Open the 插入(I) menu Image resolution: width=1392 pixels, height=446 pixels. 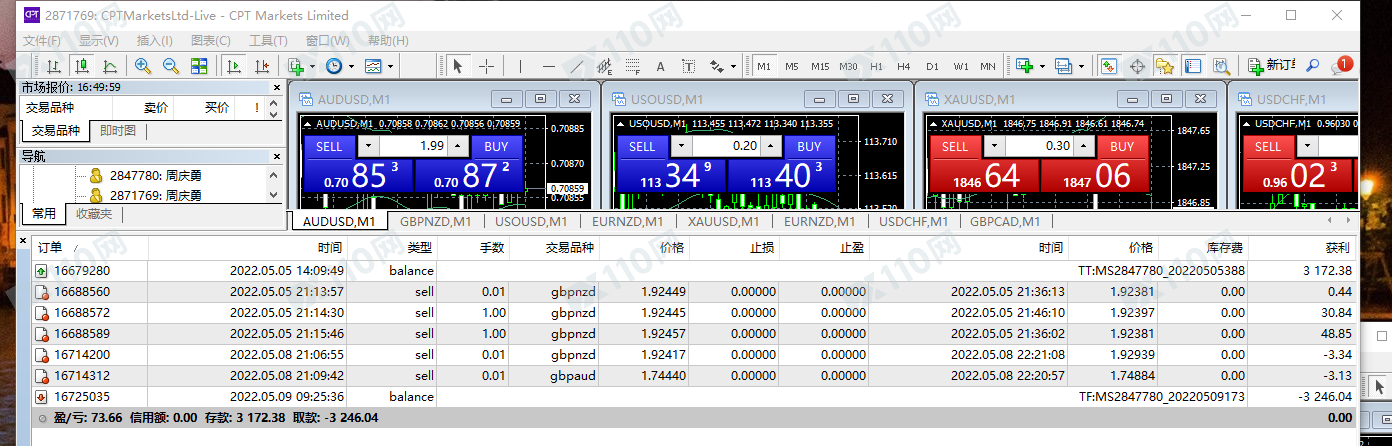point(154,41)
